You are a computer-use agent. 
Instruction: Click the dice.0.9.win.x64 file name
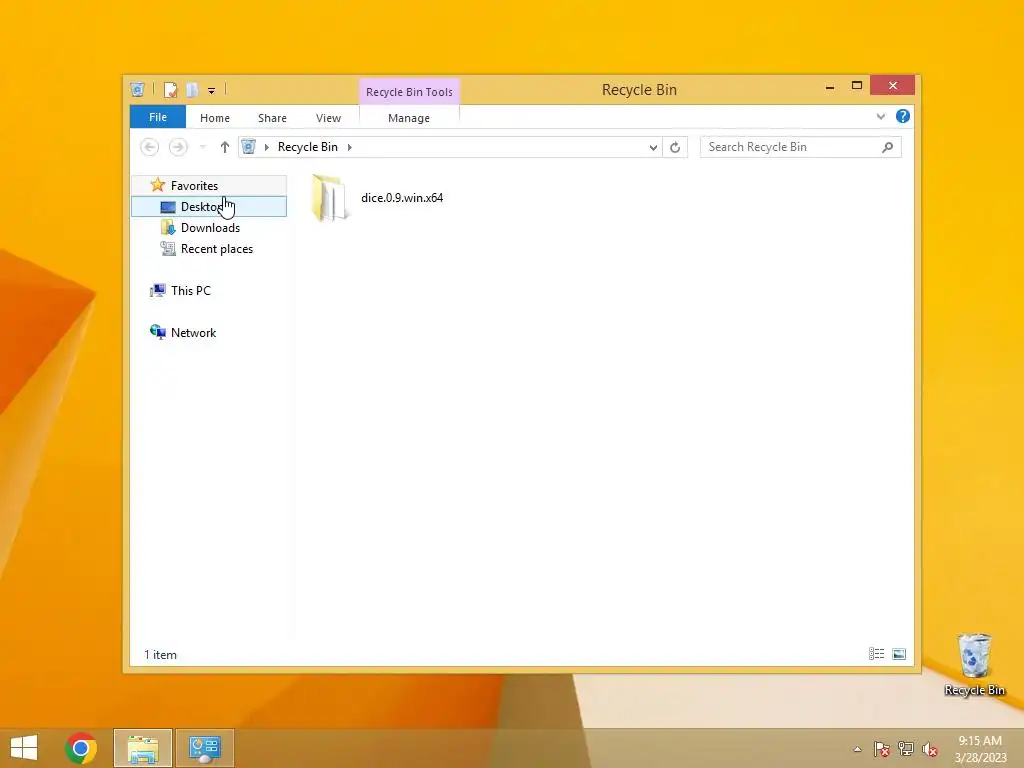tap(402, 198)
